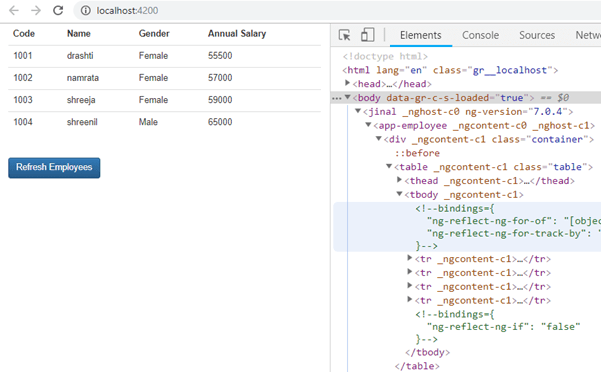Expand the head element node
Image resolution: width=601 pixels, height=372 pixels.
(x=347, y=83)
